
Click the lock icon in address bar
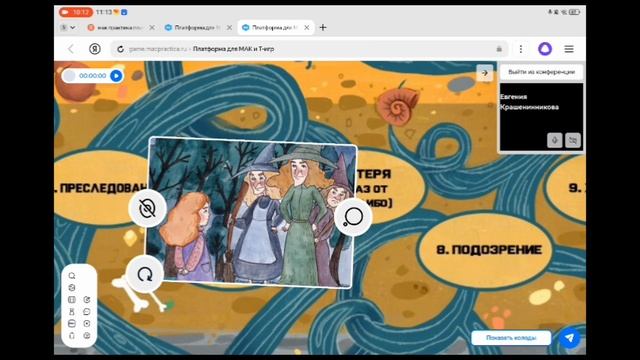(x=499, y=49)
